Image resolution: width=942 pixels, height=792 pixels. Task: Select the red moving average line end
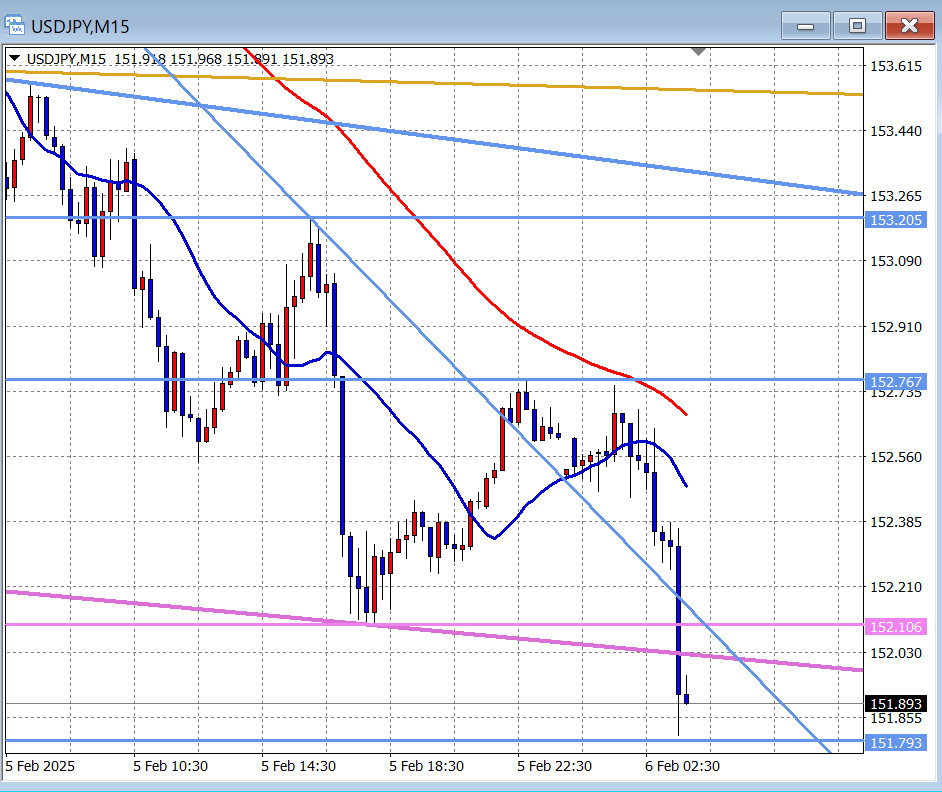coord(683,411)
